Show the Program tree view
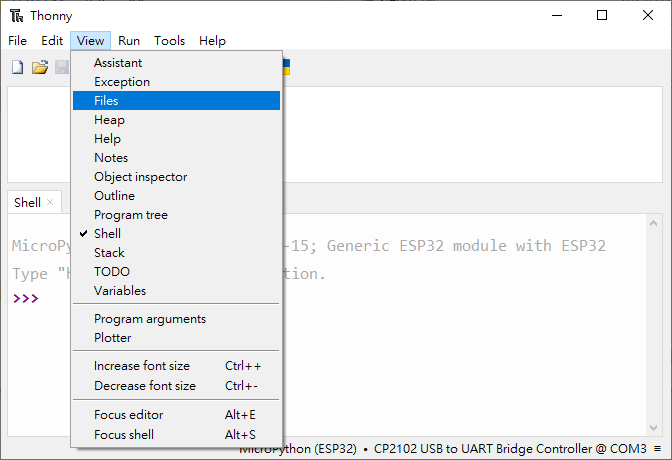Screen dimensions: 672x460 176,214
